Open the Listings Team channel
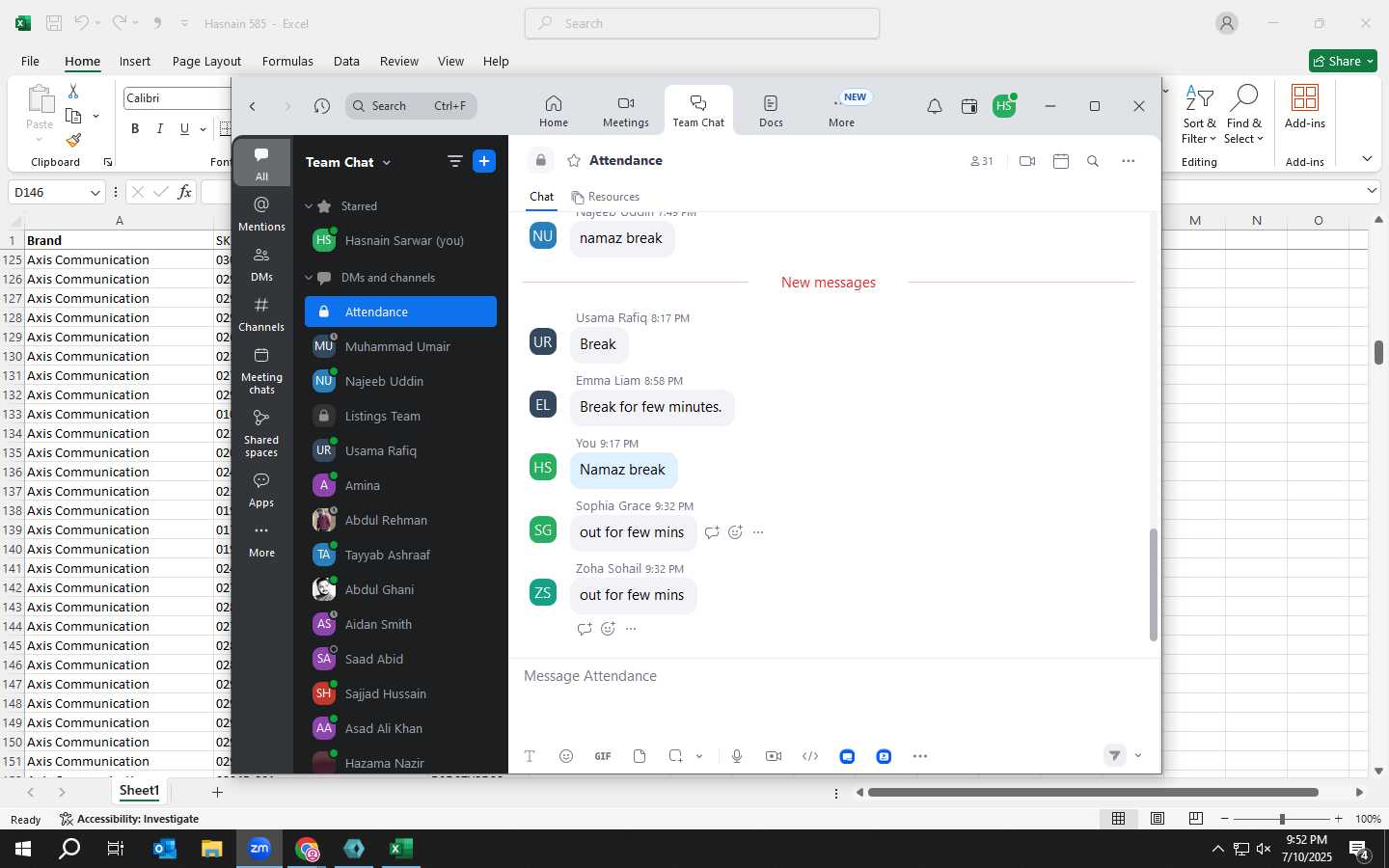The image size is (1389, 868). [x=400, y=417]
